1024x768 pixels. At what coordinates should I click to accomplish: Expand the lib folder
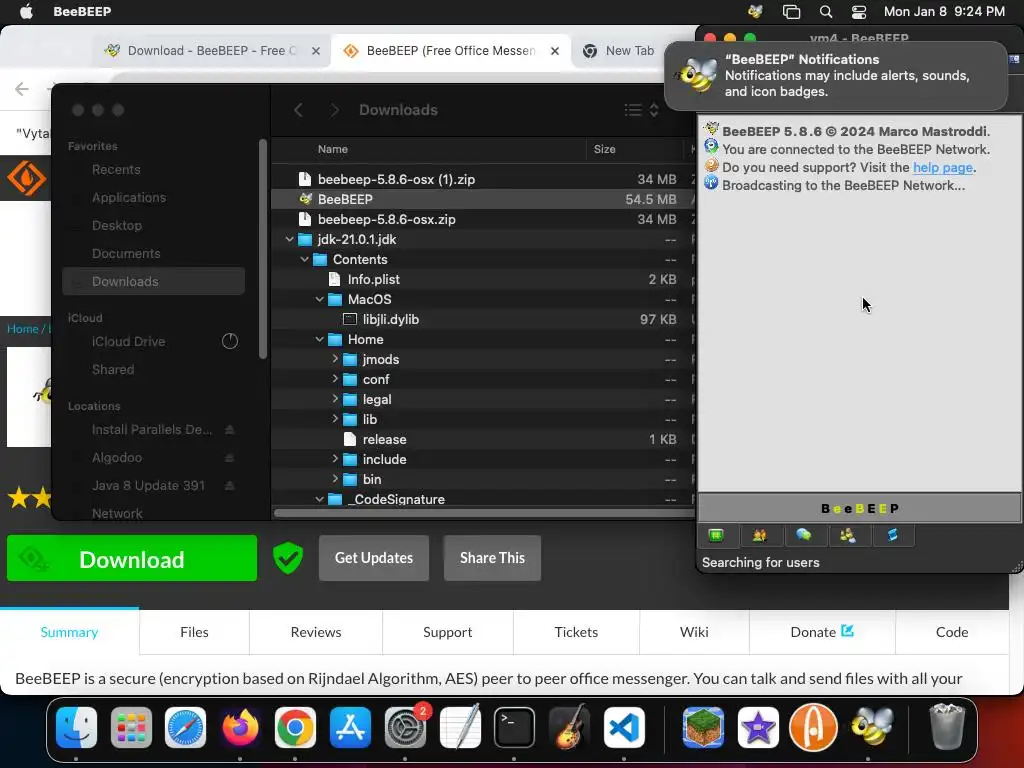335,419
